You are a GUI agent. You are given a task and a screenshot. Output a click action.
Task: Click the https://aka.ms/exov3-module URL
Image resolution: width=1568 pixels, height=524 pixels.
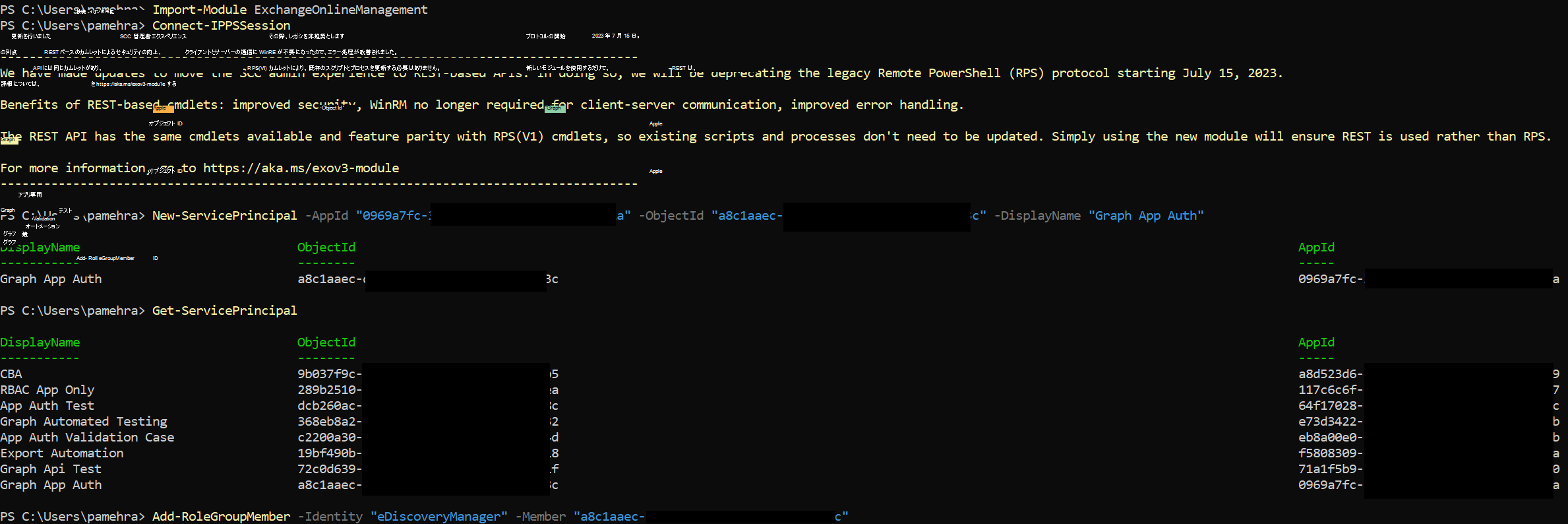(301, 168)
